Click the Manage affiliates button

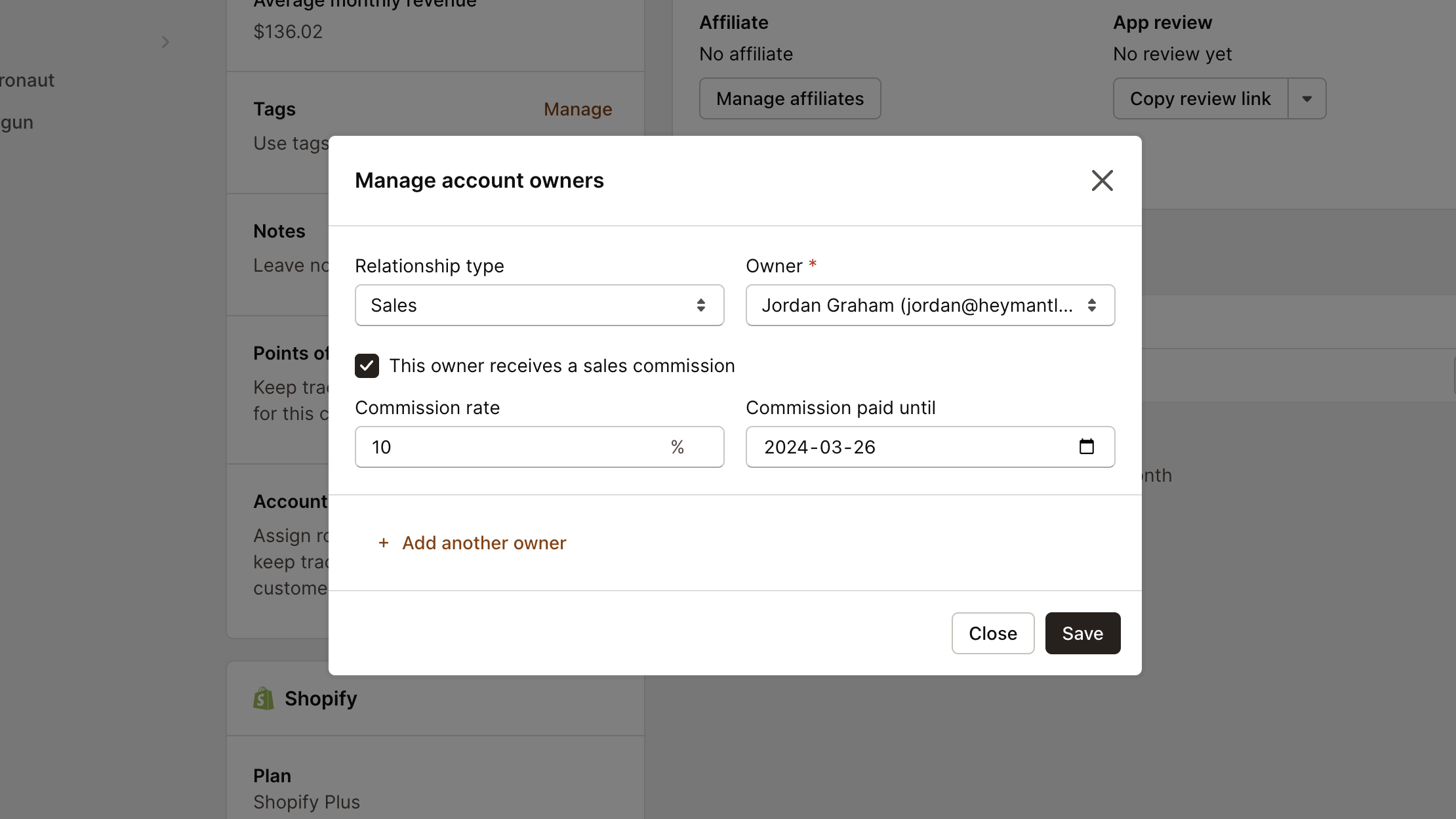coord(790,98)
